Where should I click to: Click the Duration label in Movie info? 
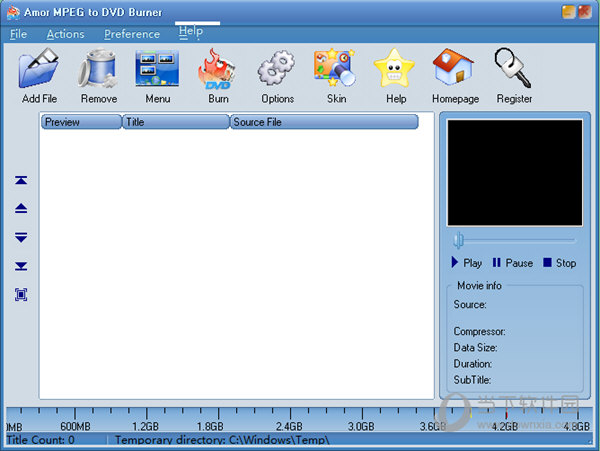[x=473, y=363]
